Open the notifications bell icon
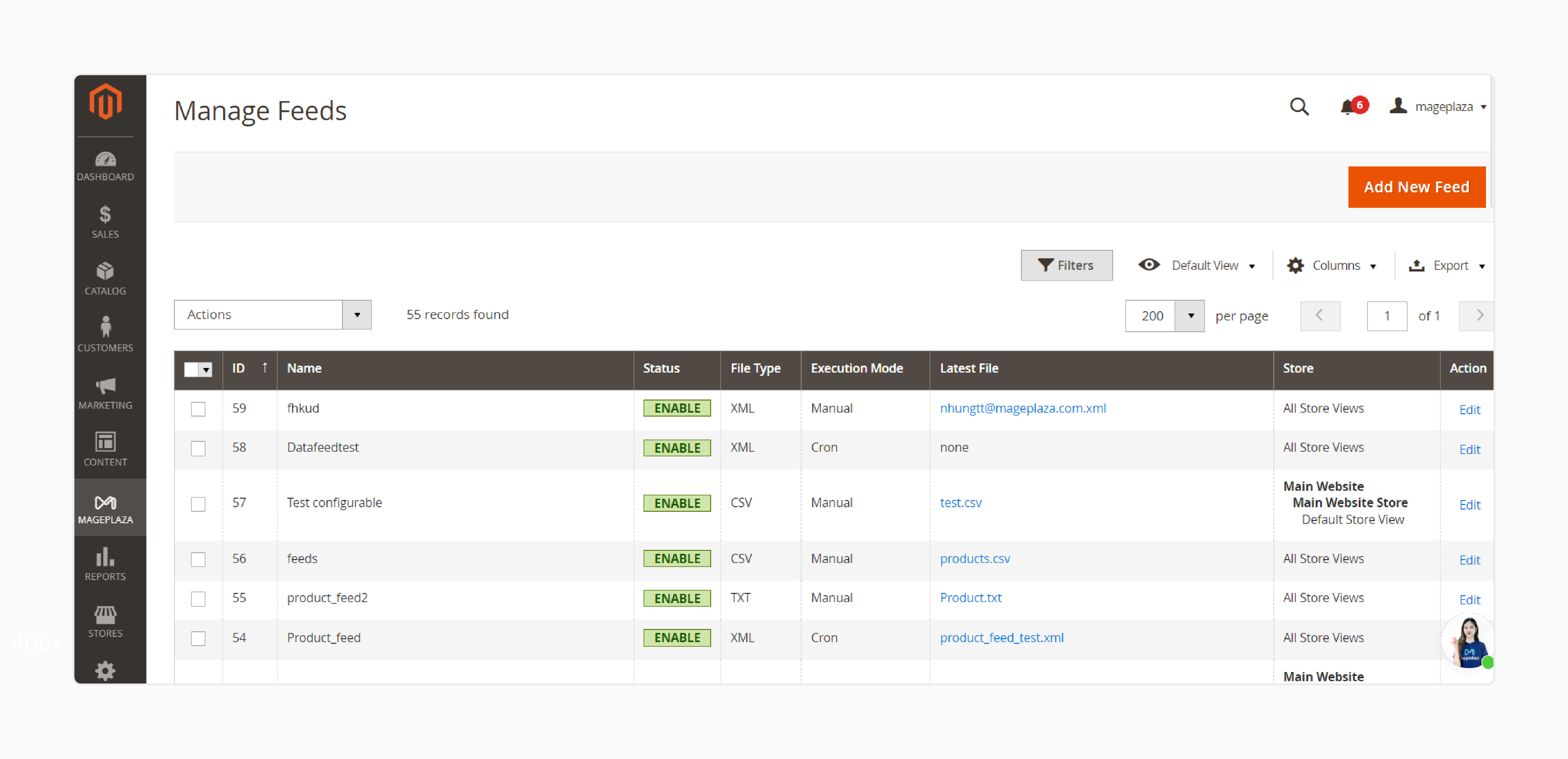1568x759 pixels. pyautogui.click(x=1347, y=107)
